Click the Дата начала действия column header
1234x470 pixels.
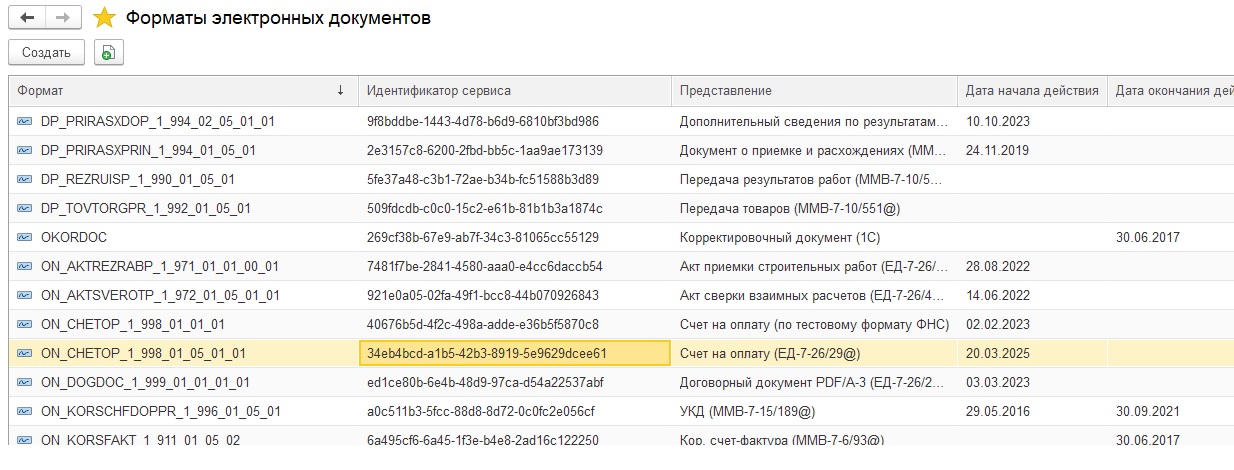pos(1032,90)
